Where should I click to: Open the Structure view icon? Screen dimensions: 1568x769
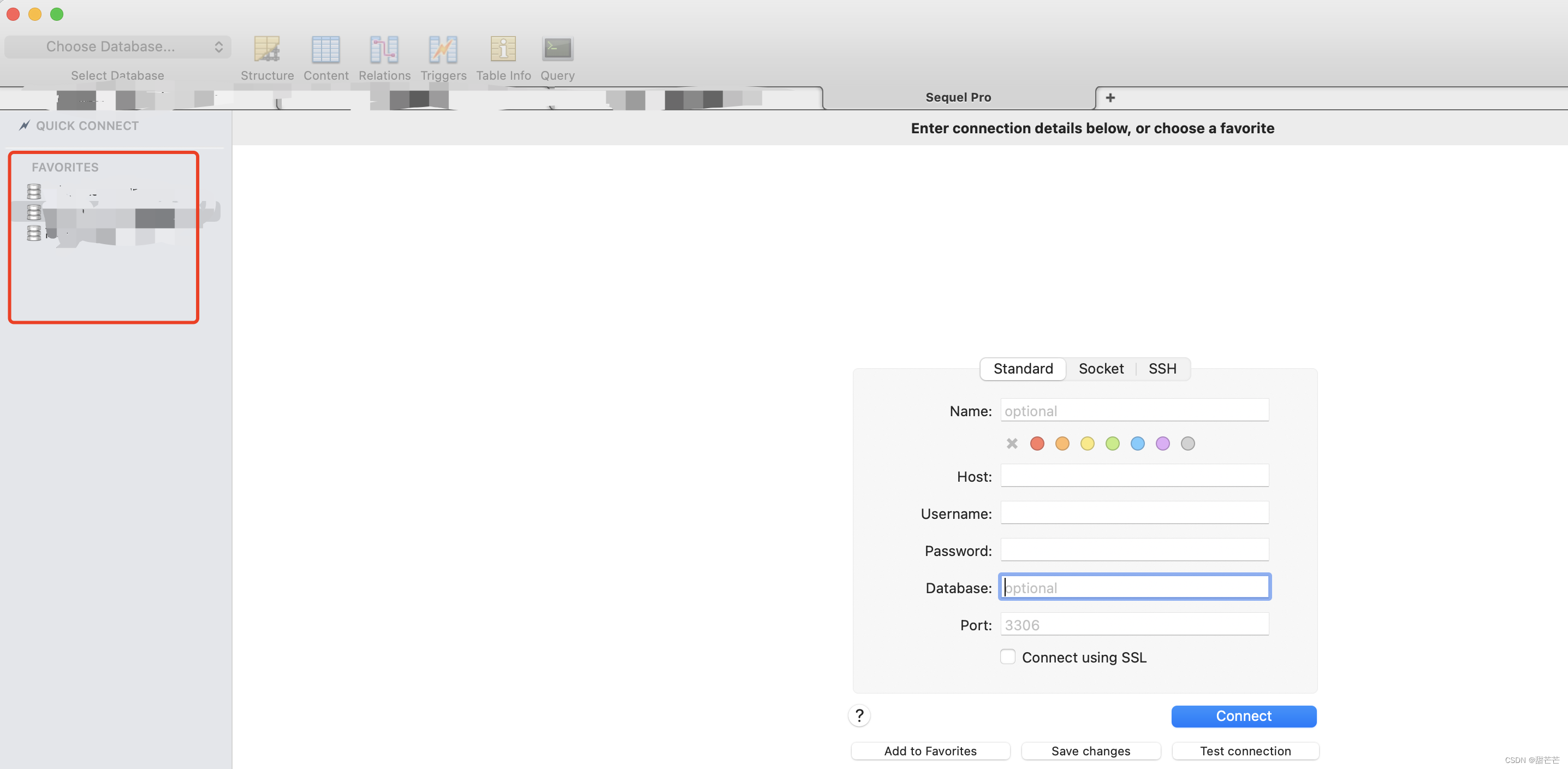point(266,49)
